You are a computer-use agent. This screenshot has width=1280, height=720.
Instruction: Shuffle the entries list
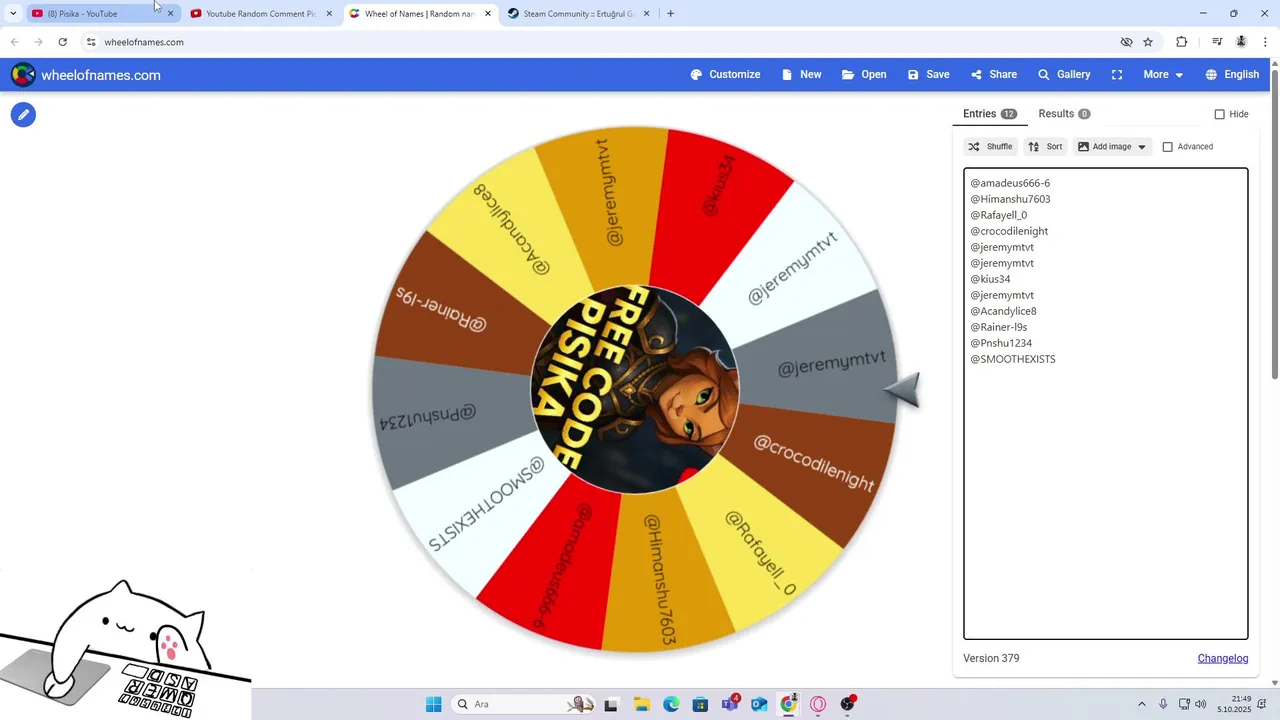[x=990, y=147]
